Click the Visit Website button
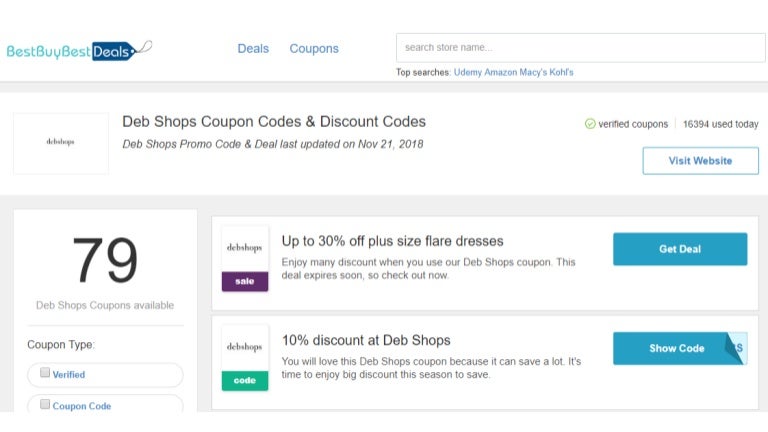Screen dimensions: 768x432 click(700, 161)
